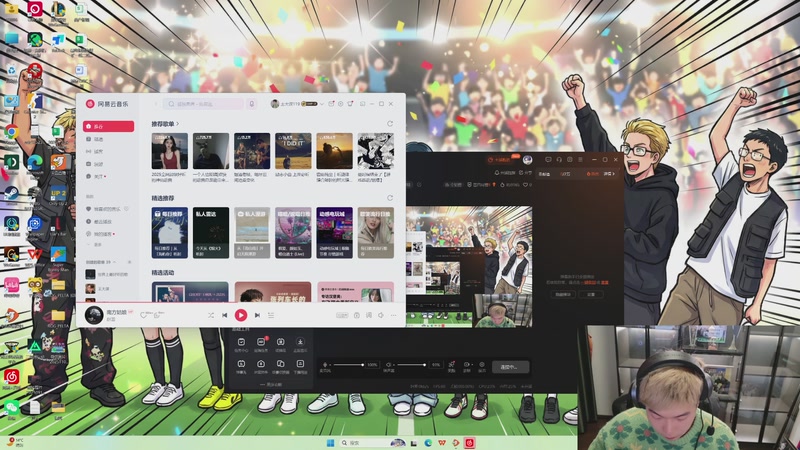Open the play queue list icon
The height and width of the screenshot is (450, 800).
[x=271, y=315]
